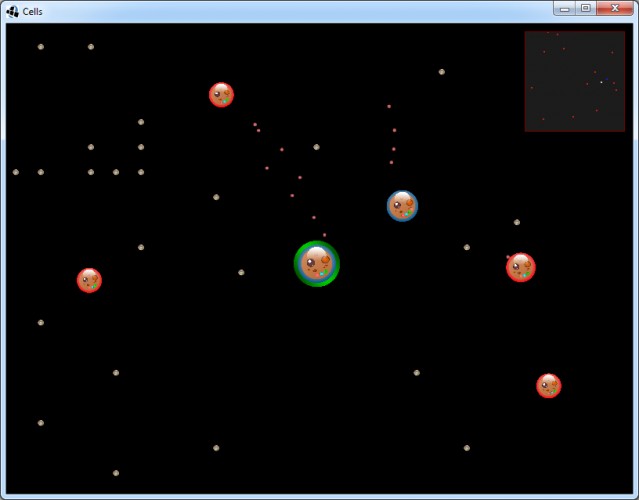Click the food pellet just above the right red cell
The image size is (639, 500).
(x=517, y=222)
